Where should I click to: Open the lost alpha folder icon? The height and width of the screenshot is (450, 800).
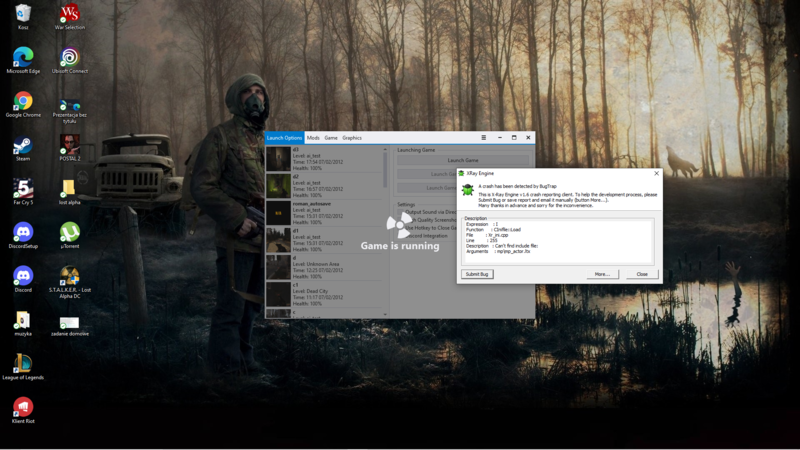(70, 192)
